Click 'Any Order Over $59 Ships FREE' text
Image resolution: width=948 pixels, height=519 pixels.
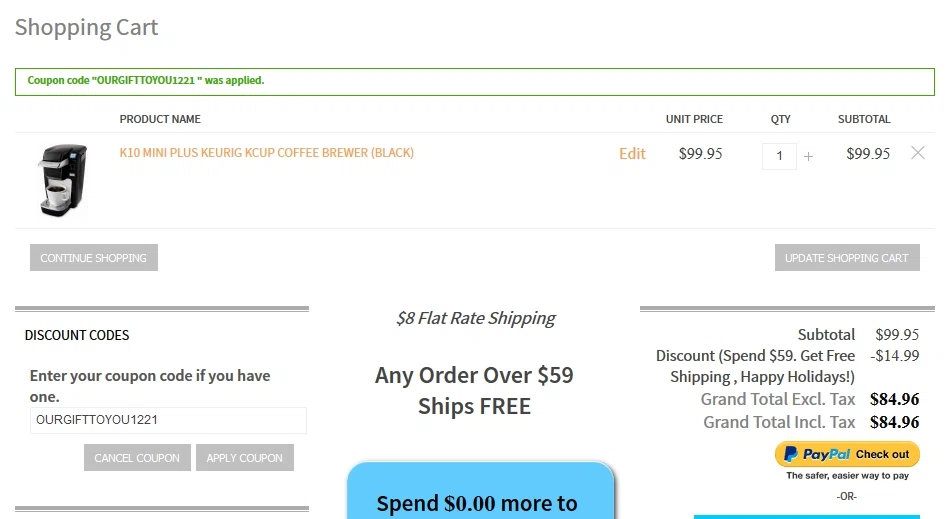point(474,391)
